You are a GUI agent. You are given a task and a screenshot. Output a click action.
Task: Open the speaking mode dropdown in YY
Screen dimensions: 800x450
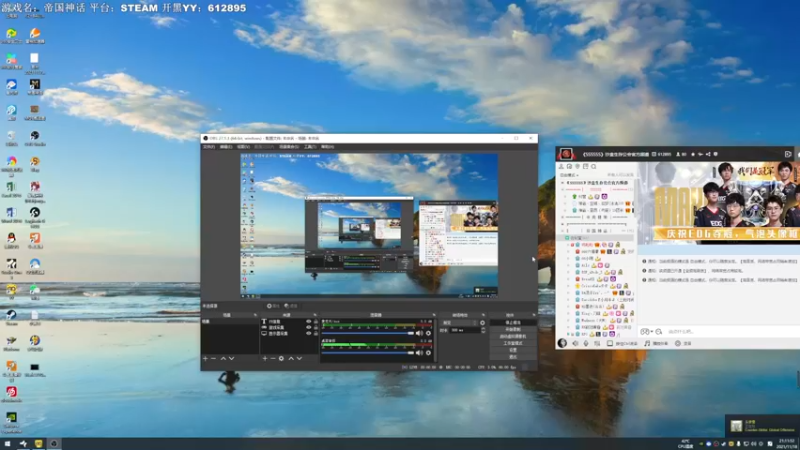(x=570, y=175)
